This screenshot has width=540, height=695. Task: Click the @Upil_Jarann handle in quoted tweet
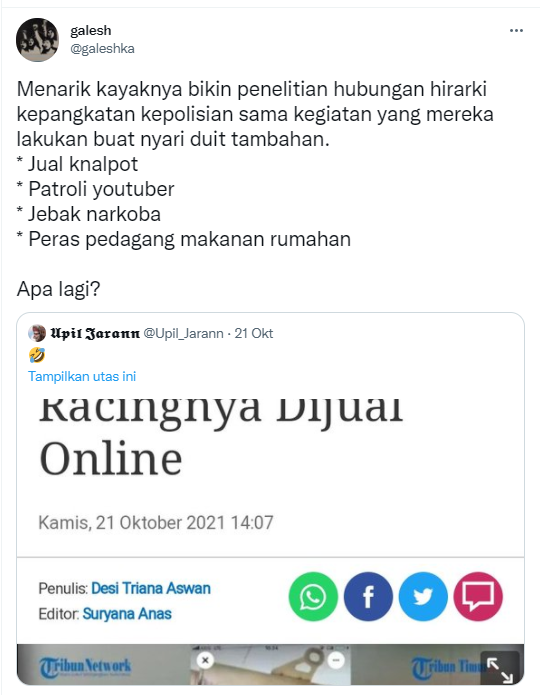point(184,333)
